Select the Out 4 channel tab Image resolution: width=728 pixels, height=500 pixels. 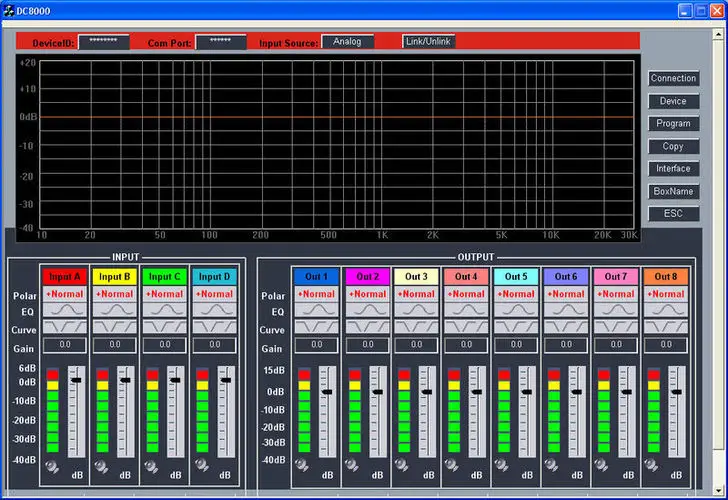[x=466, y=276]
